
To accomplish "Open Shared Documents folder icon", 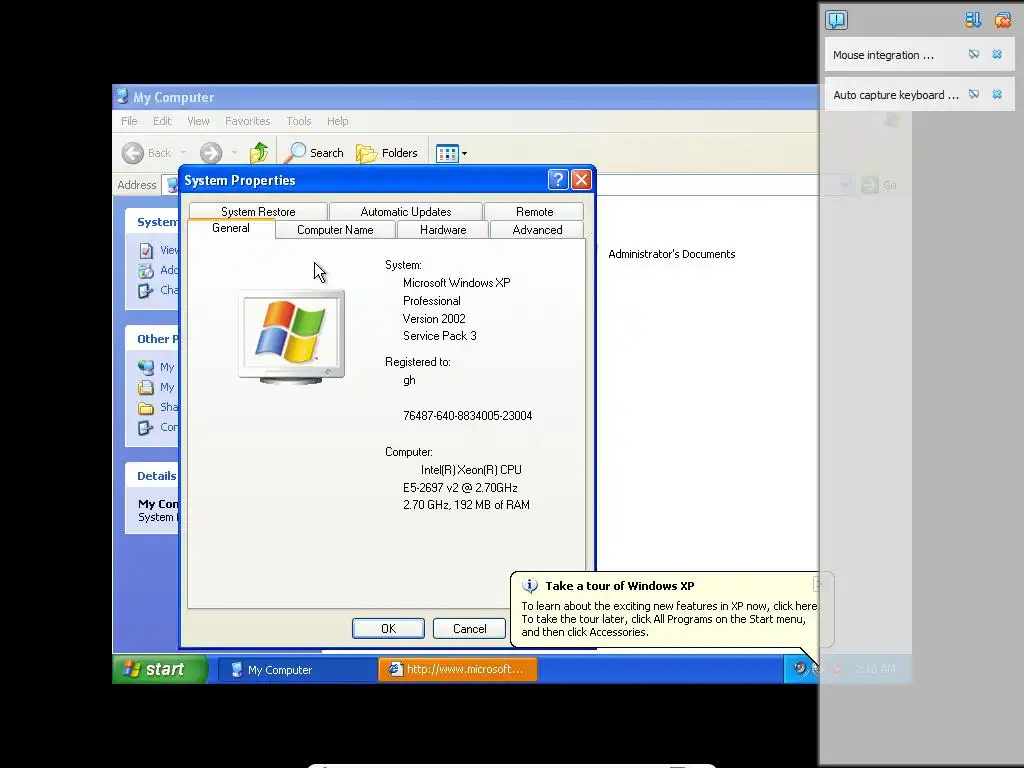I will point(146,408).
